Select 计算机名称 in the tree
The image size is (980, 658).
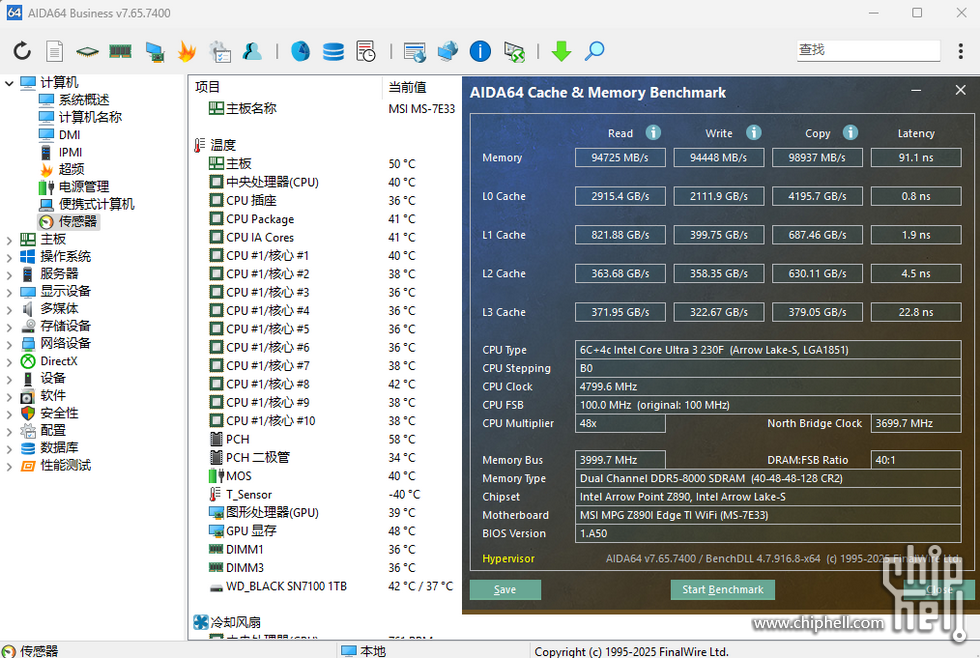point(90,117)
